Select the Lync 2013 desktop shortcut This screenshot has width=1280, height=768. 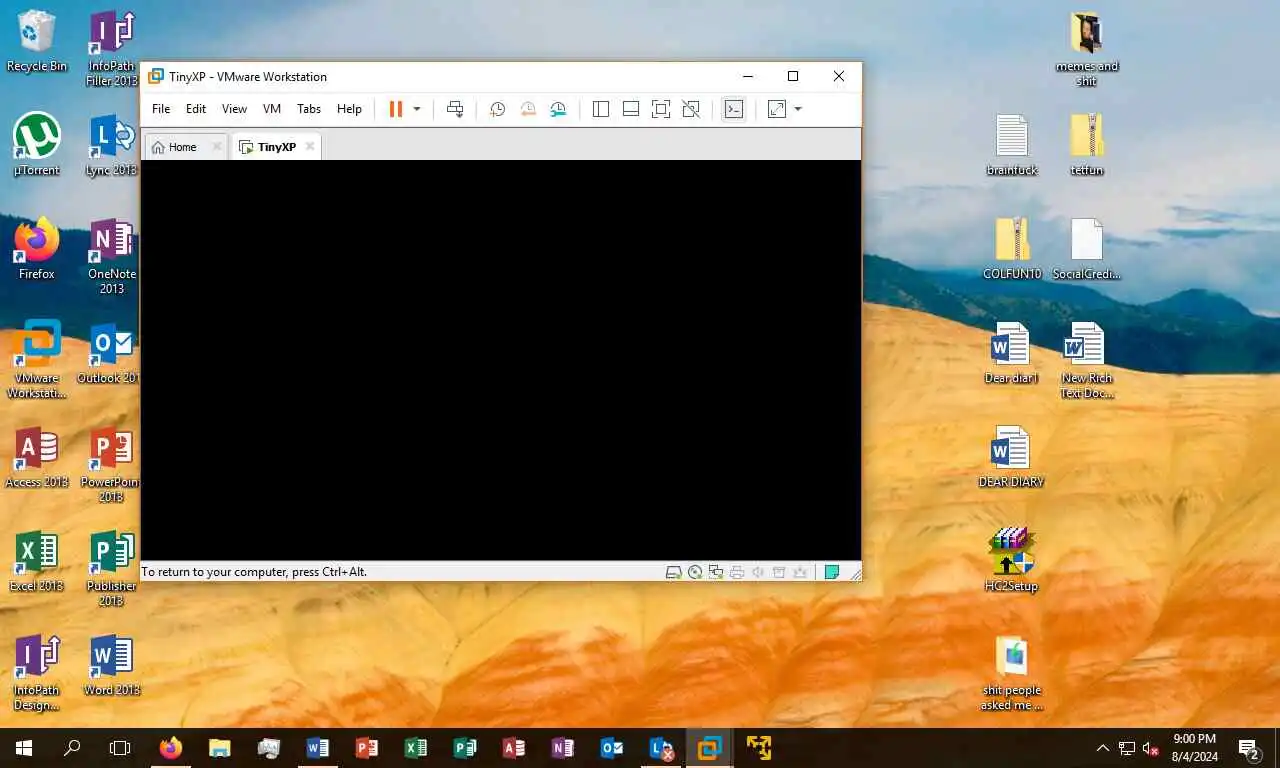click(112, 145)
